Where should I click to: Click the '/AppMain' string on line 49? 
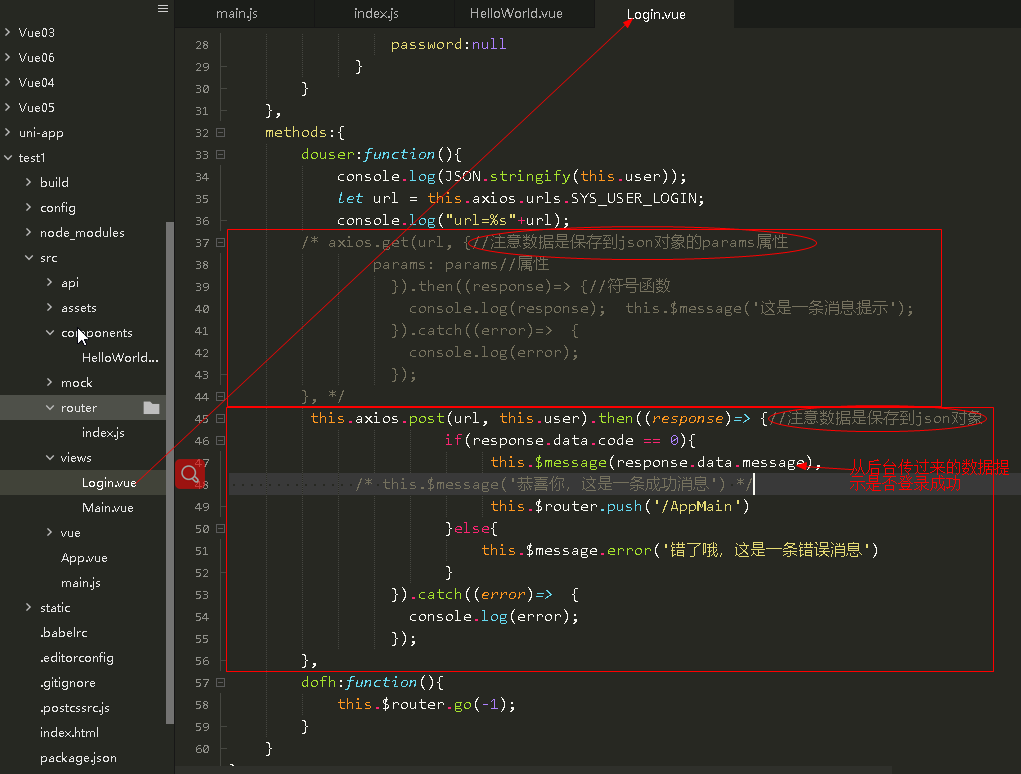pos(696,506)
